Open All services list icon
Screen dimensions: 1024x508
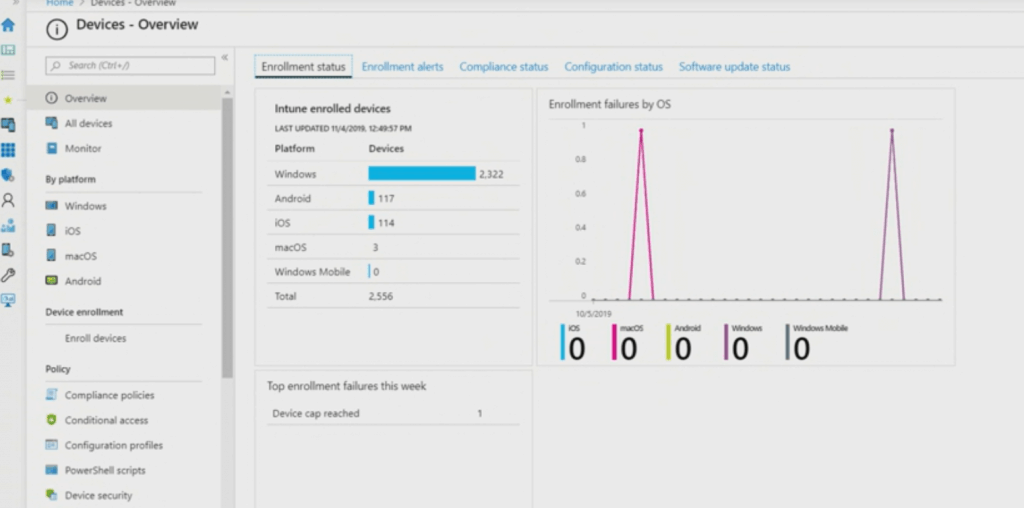(8, 75)
